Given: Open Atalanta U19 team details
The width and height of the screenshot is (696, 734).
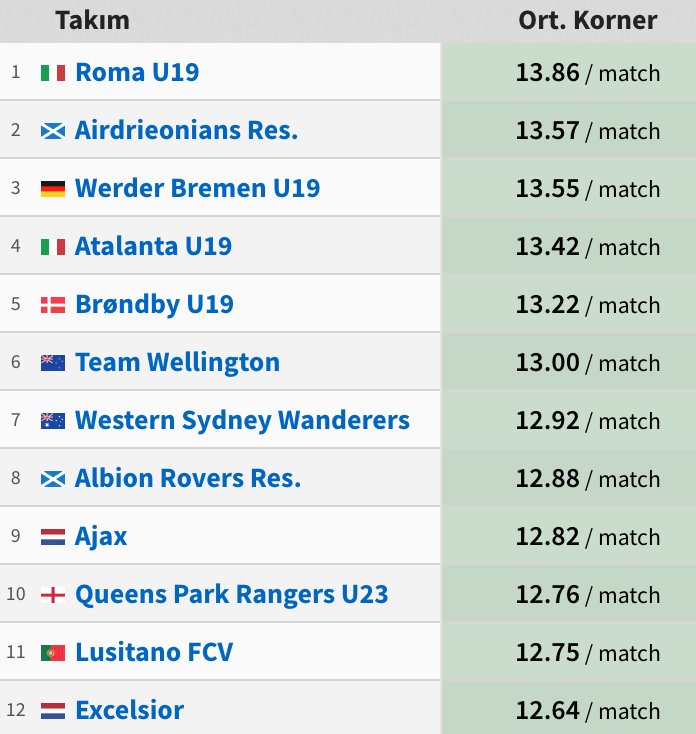Looking at the screenshot, I should click(154, 246).
